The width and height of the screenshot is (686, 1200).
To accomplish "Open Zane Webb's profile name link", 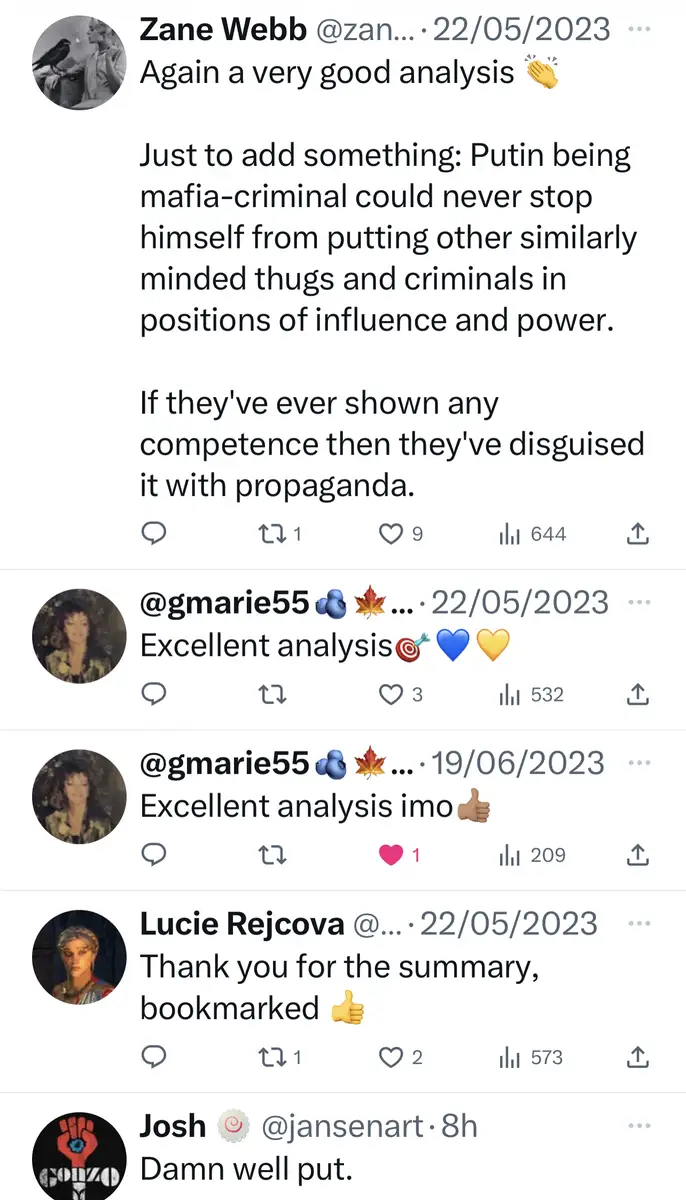I will tap(222, 29).
